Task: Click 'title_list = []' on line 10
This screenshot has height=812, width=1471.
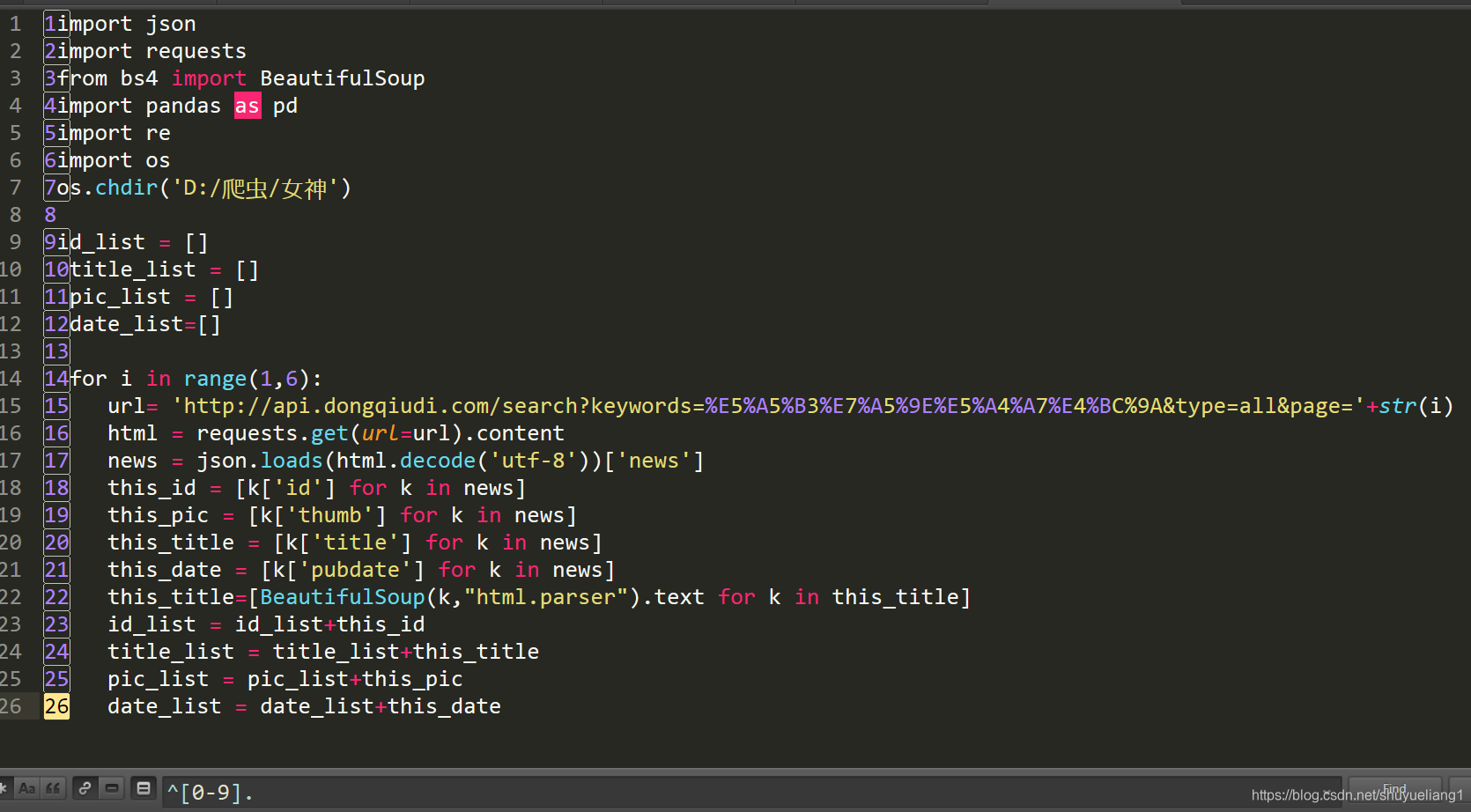Action: (165, 269)
